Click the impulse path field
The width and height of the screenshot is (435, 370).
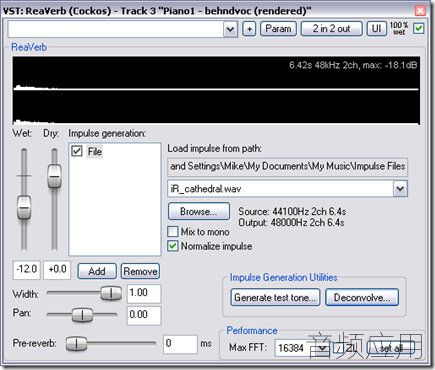pos(287,166)
